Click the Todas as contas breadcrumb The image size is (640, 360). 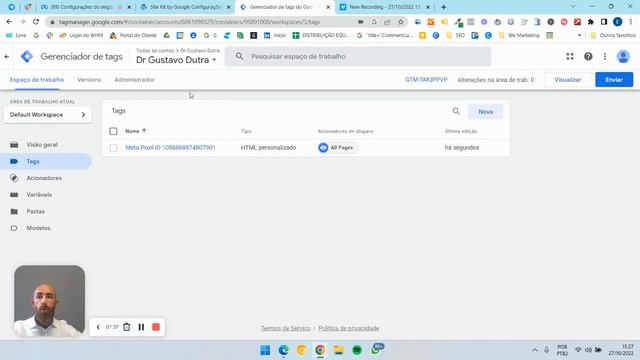(x=155, y=51)
